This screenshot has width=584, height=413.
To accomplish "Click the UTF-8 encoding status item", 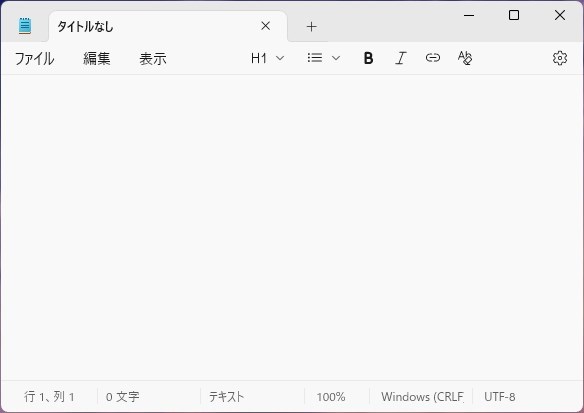I will point(499,397).
